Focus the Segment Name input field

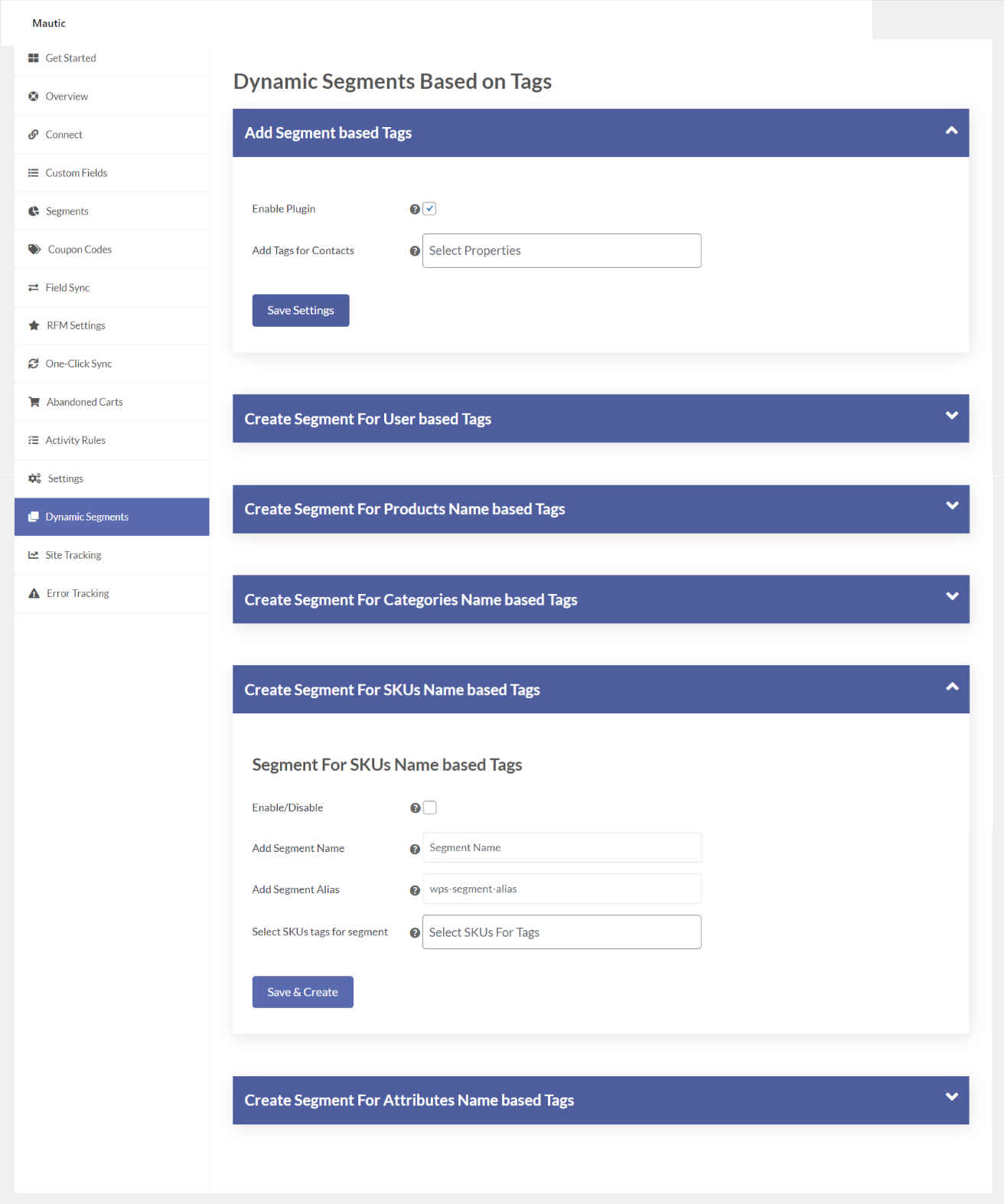[x=562, y=847]
